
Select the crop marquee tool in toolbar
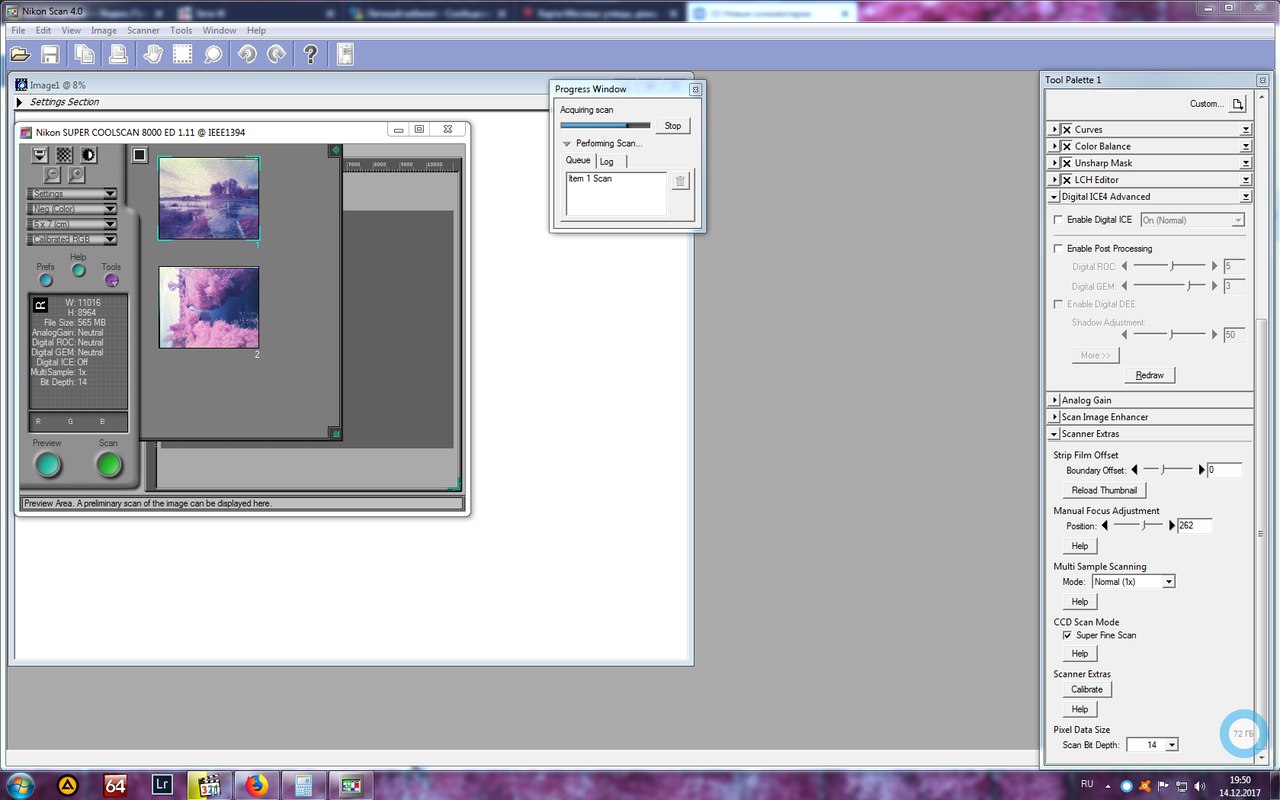click(x=182, y=55)
